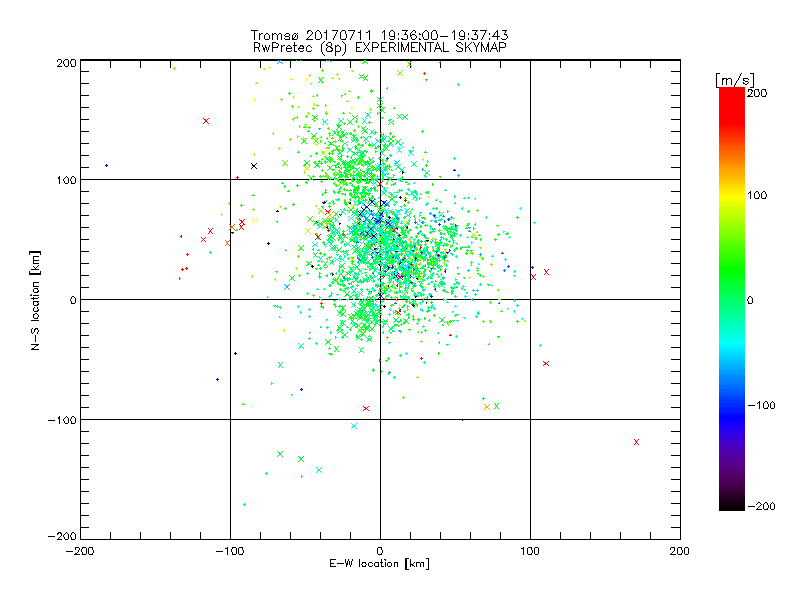Select the isolated red X near E-W 170 km
This screenshot has width=800, height=600.
coord(636,442)
